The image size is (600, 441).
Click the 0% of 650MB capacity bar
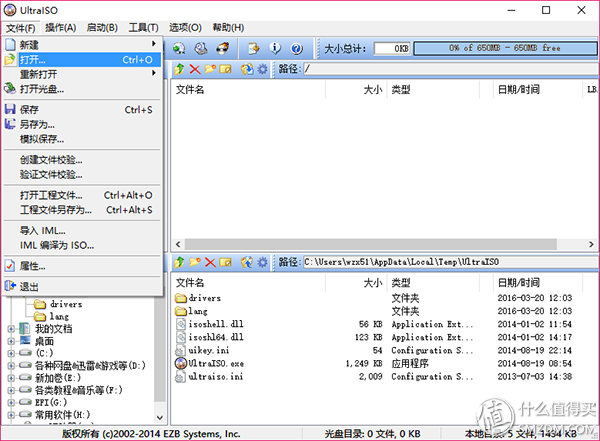(505, 48)
